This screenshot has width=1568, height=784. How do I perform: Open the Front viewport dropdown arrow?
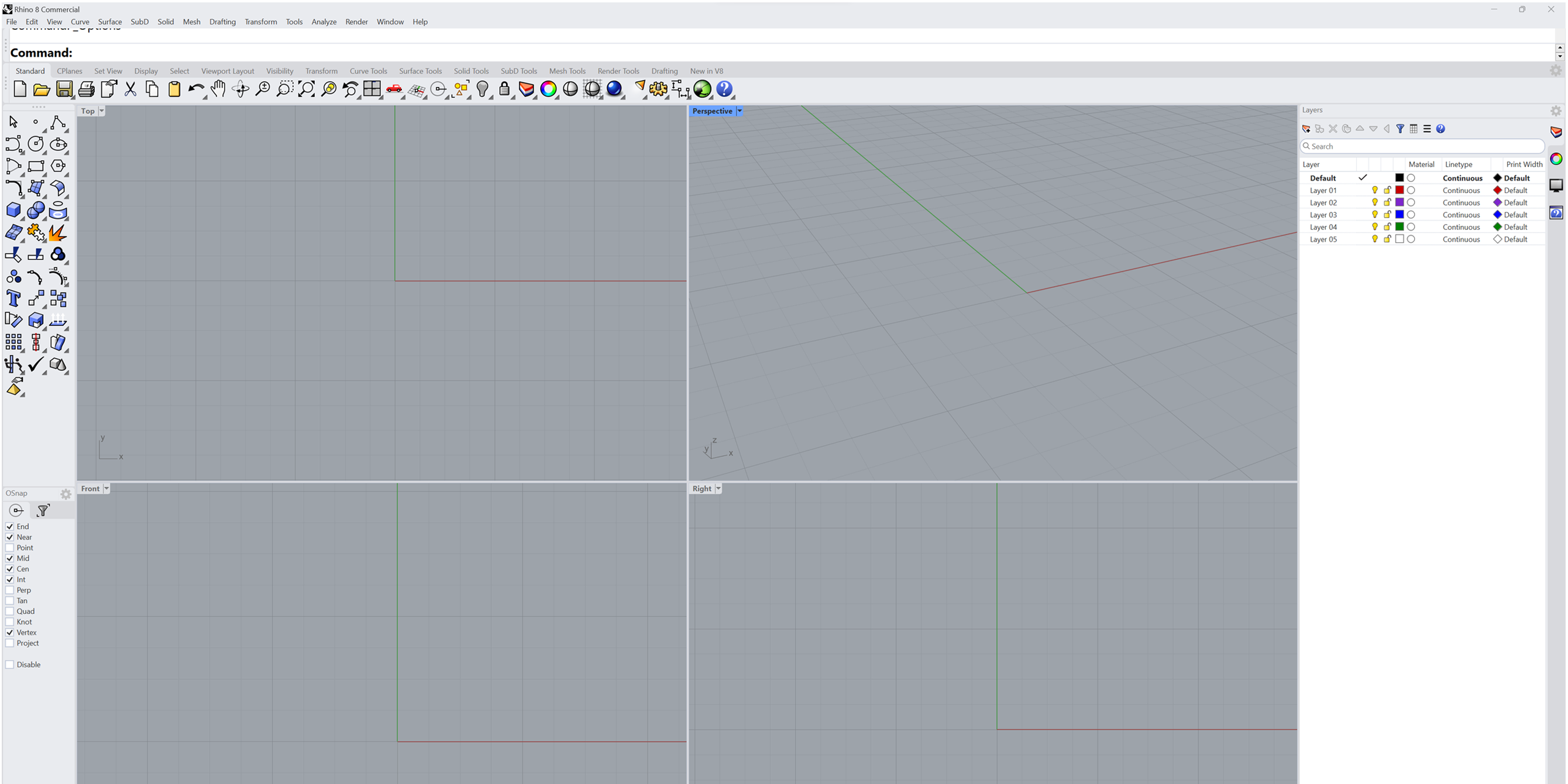106,489
